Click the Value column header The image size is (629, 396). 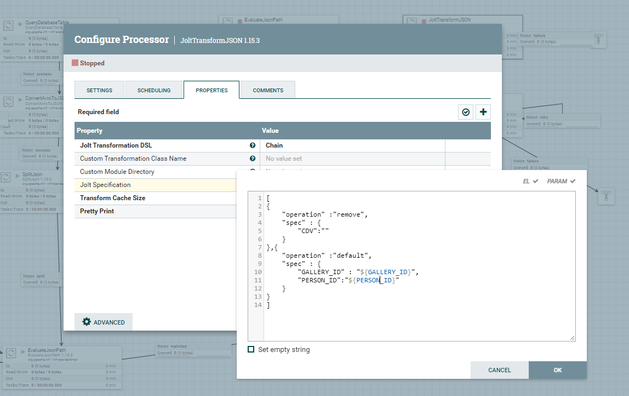270,131
